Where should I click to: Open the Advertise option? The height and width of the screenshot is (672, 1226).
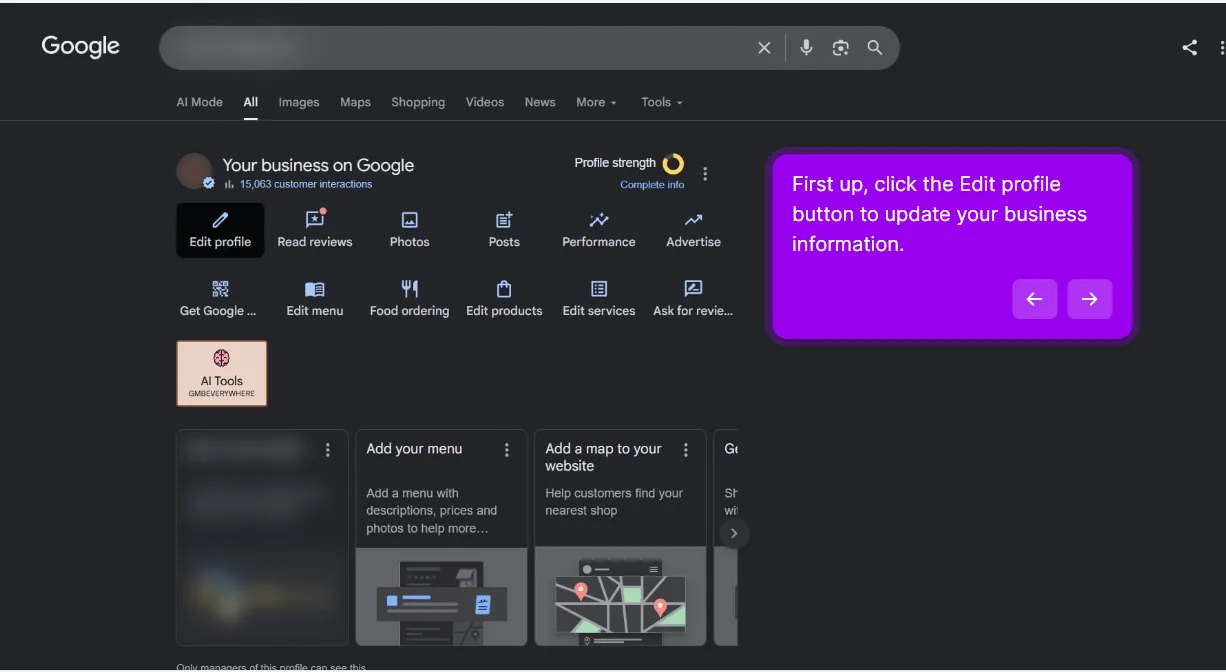click(693, 230)
